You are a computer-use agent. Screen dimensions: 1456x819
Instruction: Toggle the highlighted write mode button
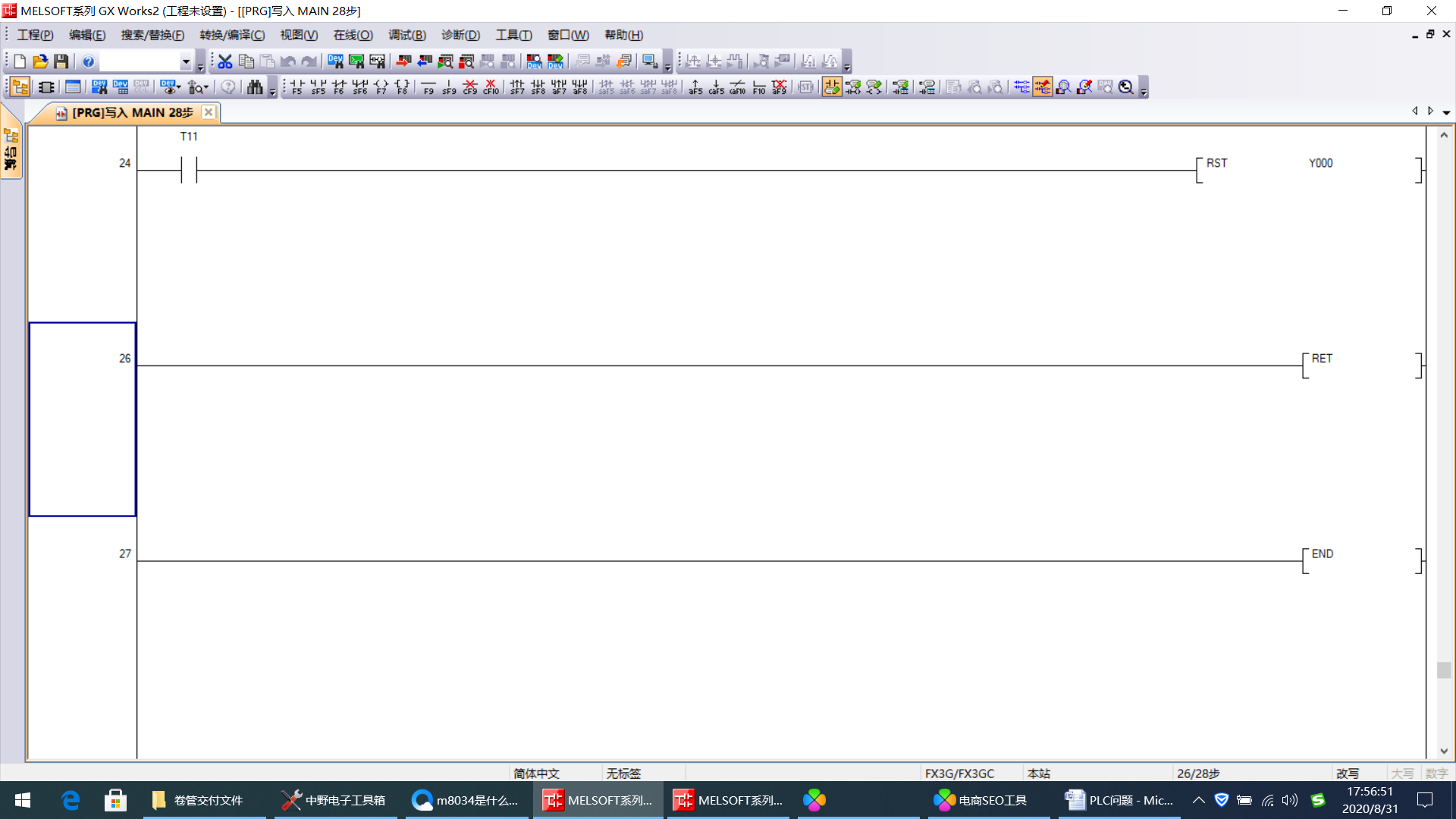pyautogui.click(x=1043, y=87)
